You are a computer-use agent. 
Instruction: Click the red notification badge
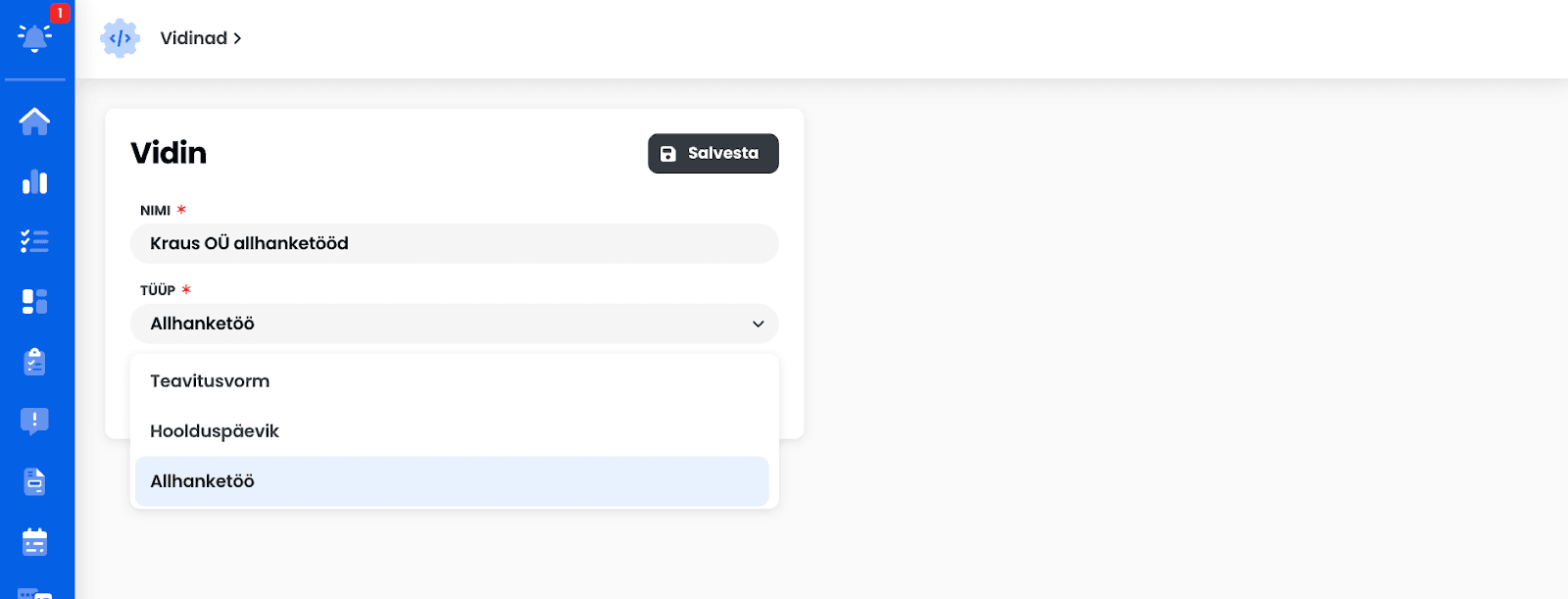coord(60,13)
